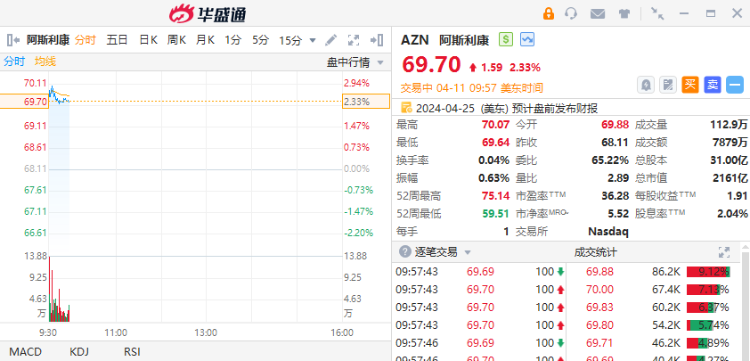750x361 pixels.
Task: Click the Nasdaq exchange value
Action: [x=608, y=232]
